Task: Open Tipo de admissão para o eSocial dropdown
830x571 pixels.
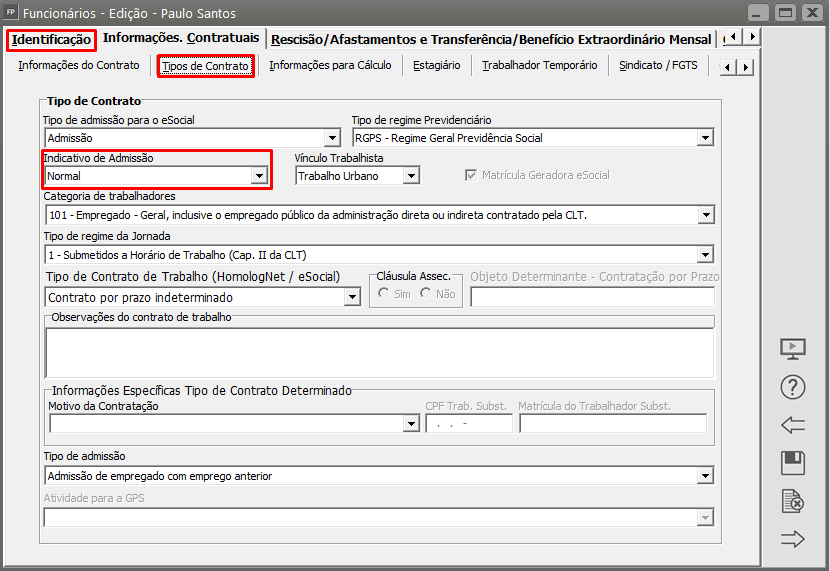Action: [332, 138]
